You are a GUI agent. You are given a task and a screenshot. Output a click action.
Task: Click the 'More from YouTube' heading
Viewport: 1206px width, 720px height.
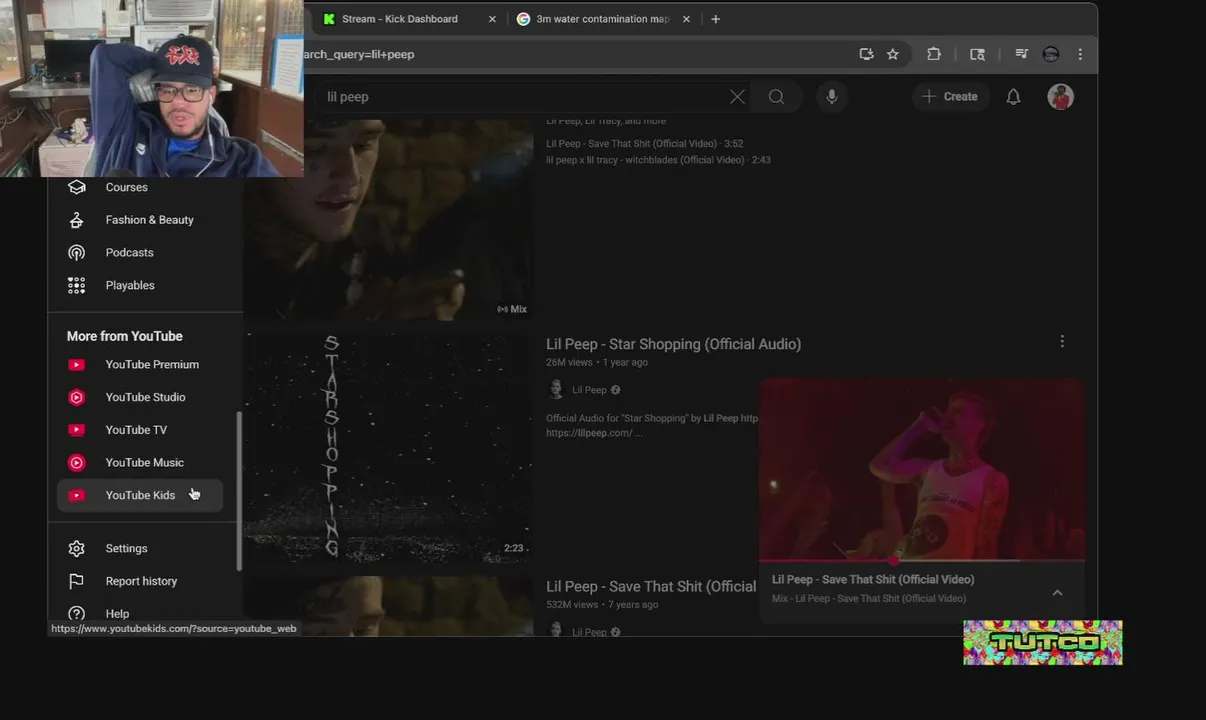point(125,336)
